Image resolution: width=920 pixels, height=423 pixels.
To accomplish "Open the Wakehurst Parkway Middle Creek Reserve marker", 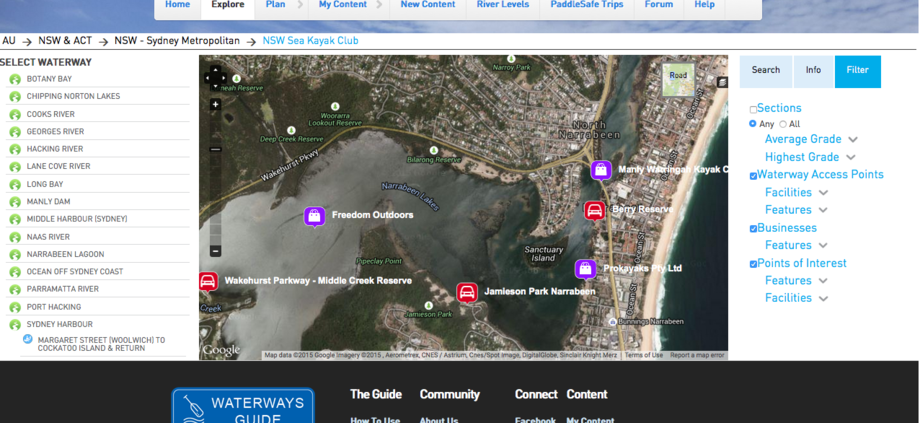I will (208, 282).
